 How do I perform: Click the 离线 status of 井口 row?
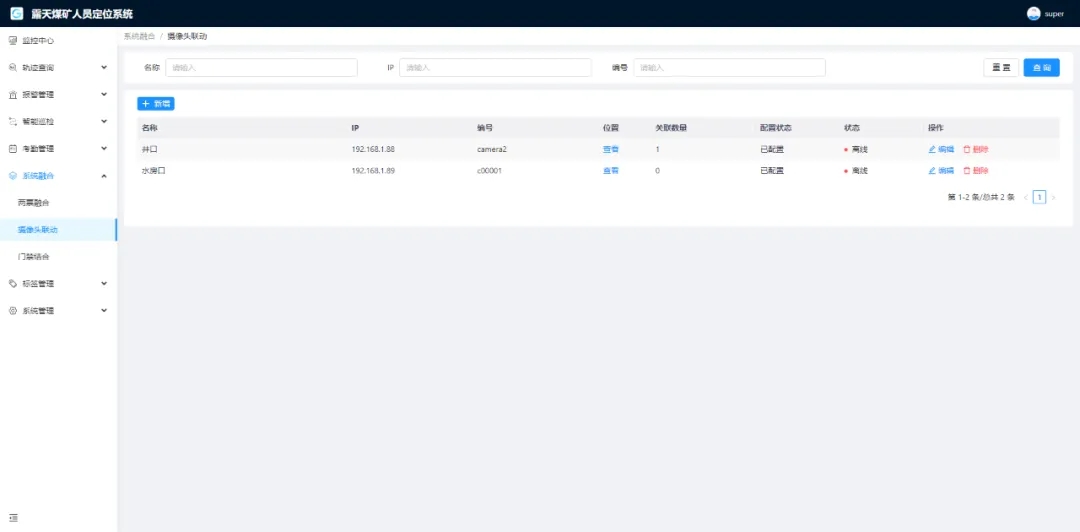coord(855,149)
